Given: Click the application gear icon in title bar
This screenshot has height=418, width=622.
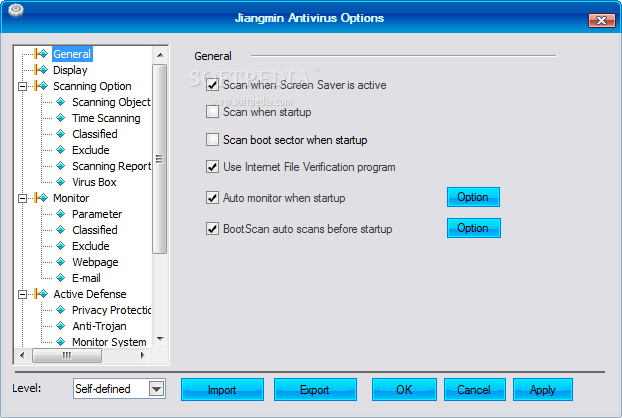Looking at the screenshot, I should [16, 10].
